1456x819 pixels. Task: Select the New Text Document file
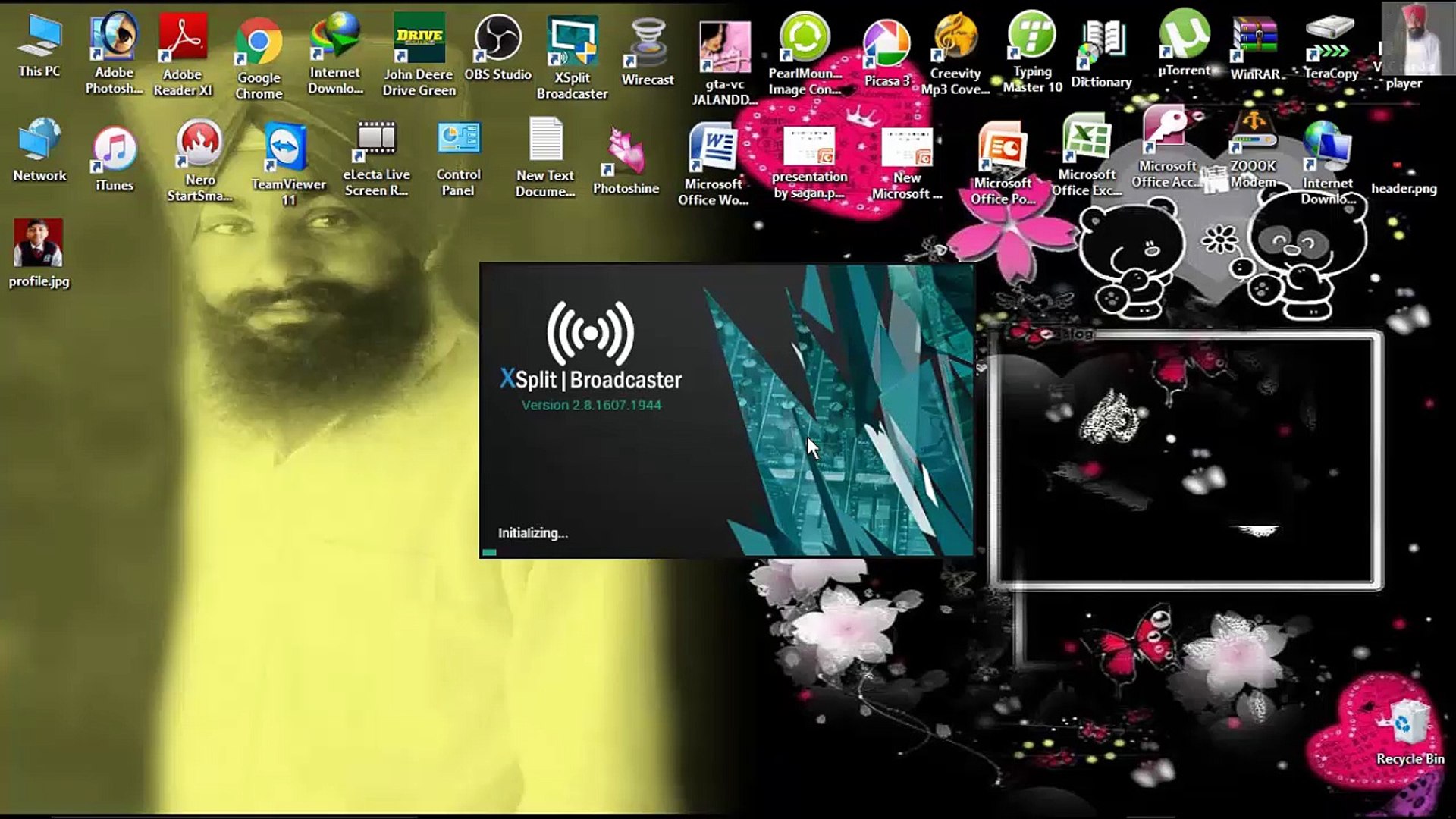click(545, 158)
